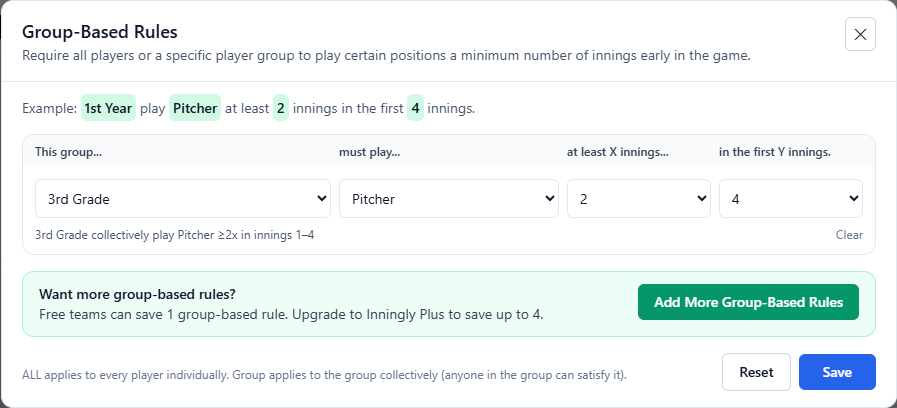Click the example chip showing 4
897x408 pixels.
click(415, 108)
